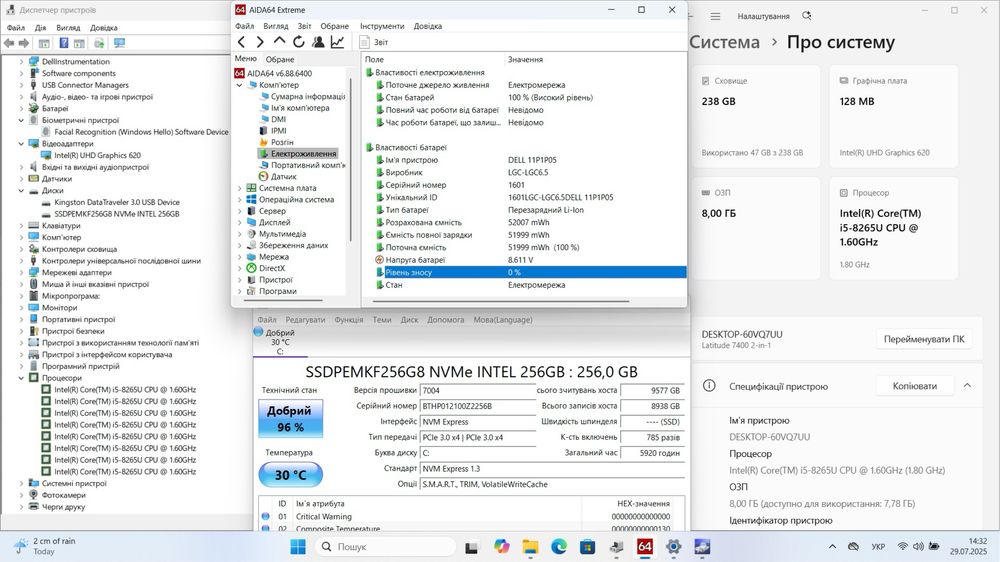Open Файл menu in Device Manager

[16, 27]
